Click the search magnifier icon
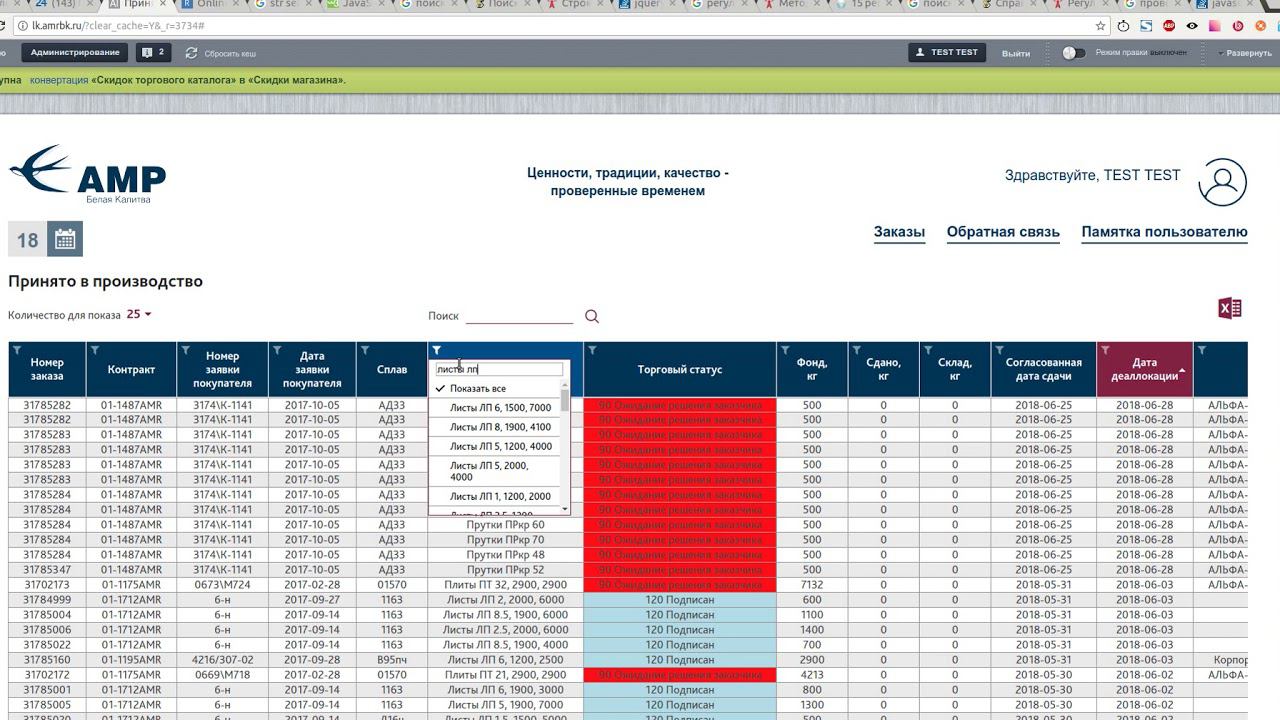1280x720 pixels. pos(592,316)
